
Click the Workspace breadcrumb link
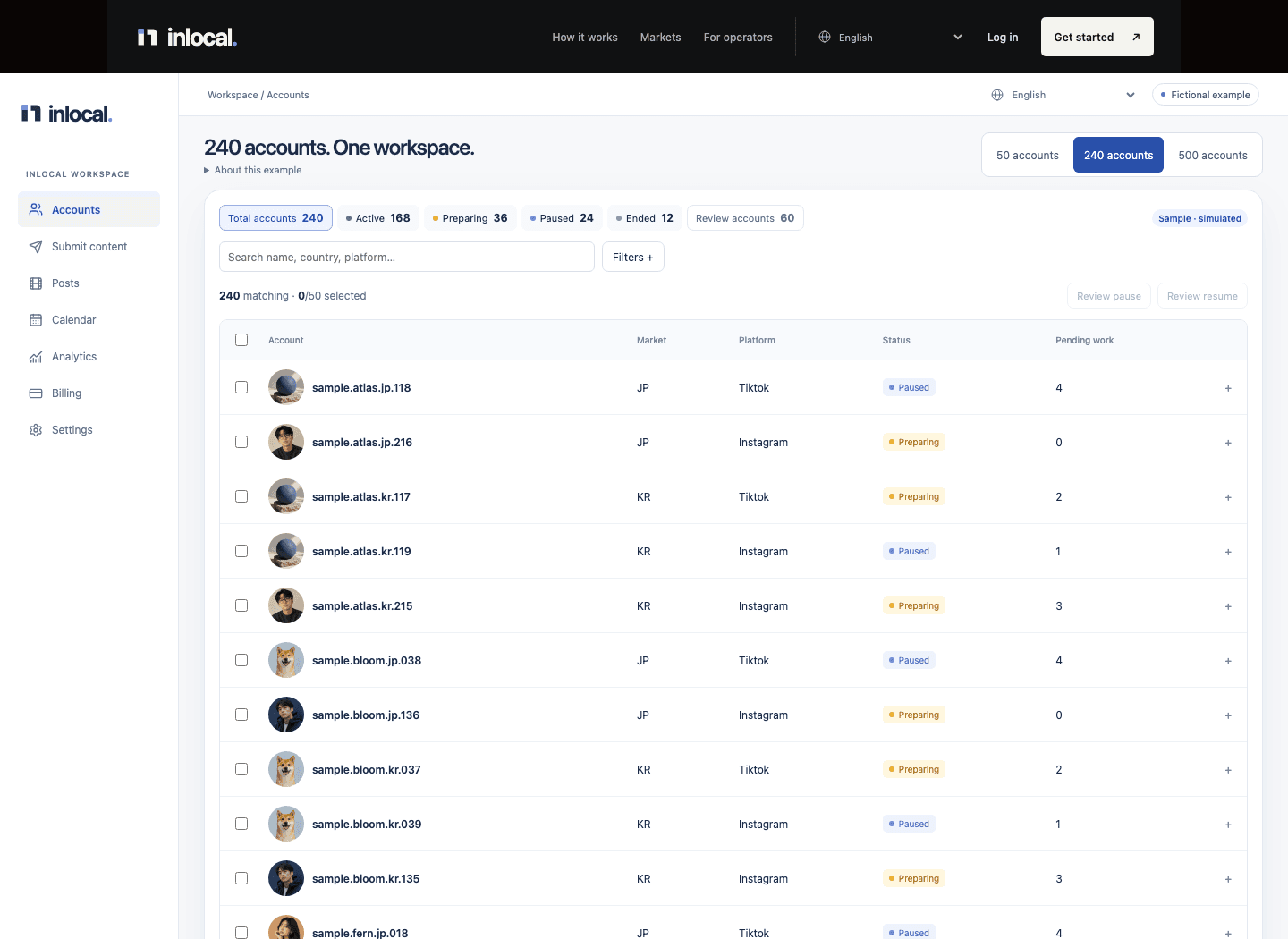[x=233, y=95]
